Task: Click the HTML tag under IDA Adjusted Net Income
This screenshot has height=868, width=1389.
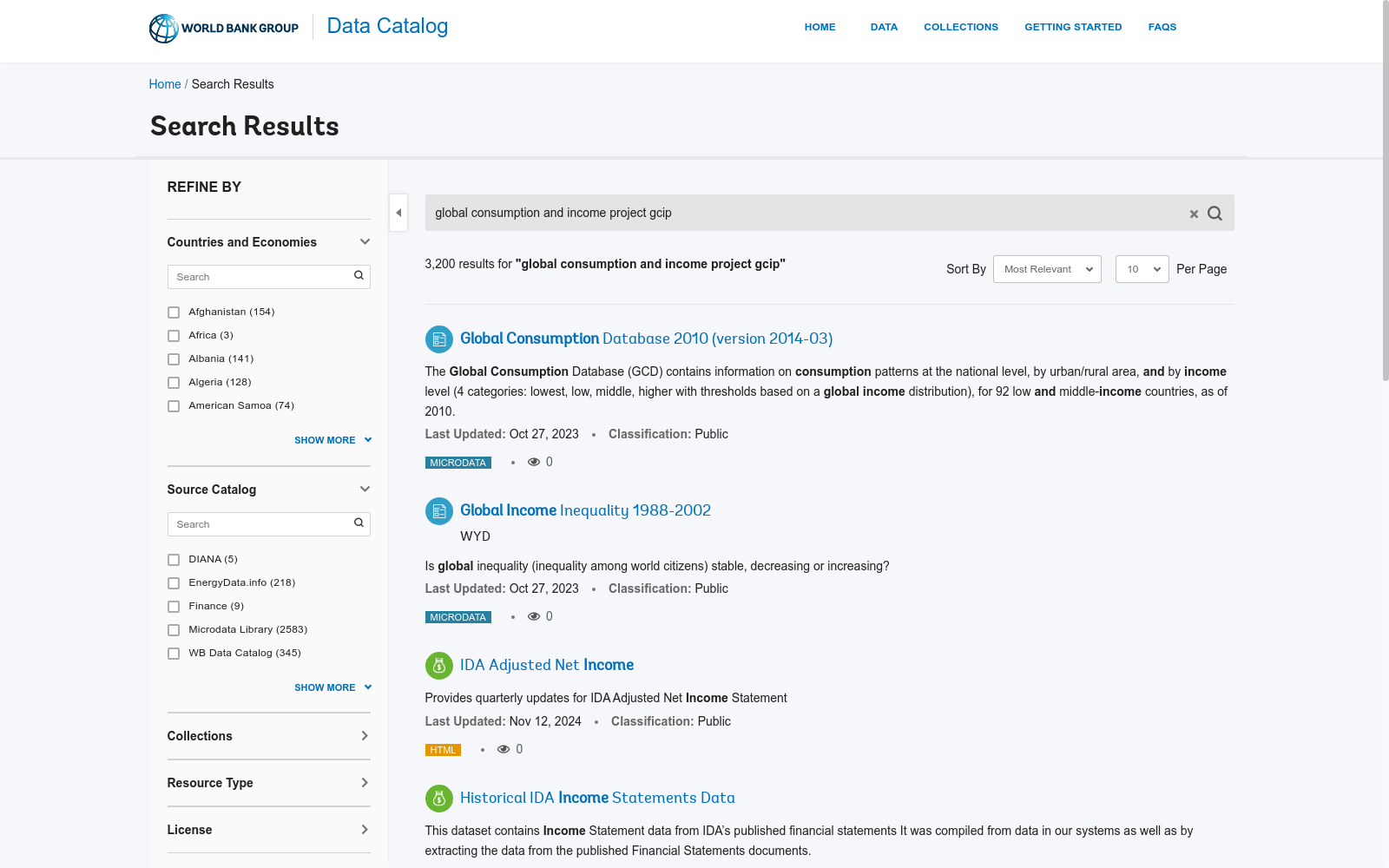Action: click(443, 750)
